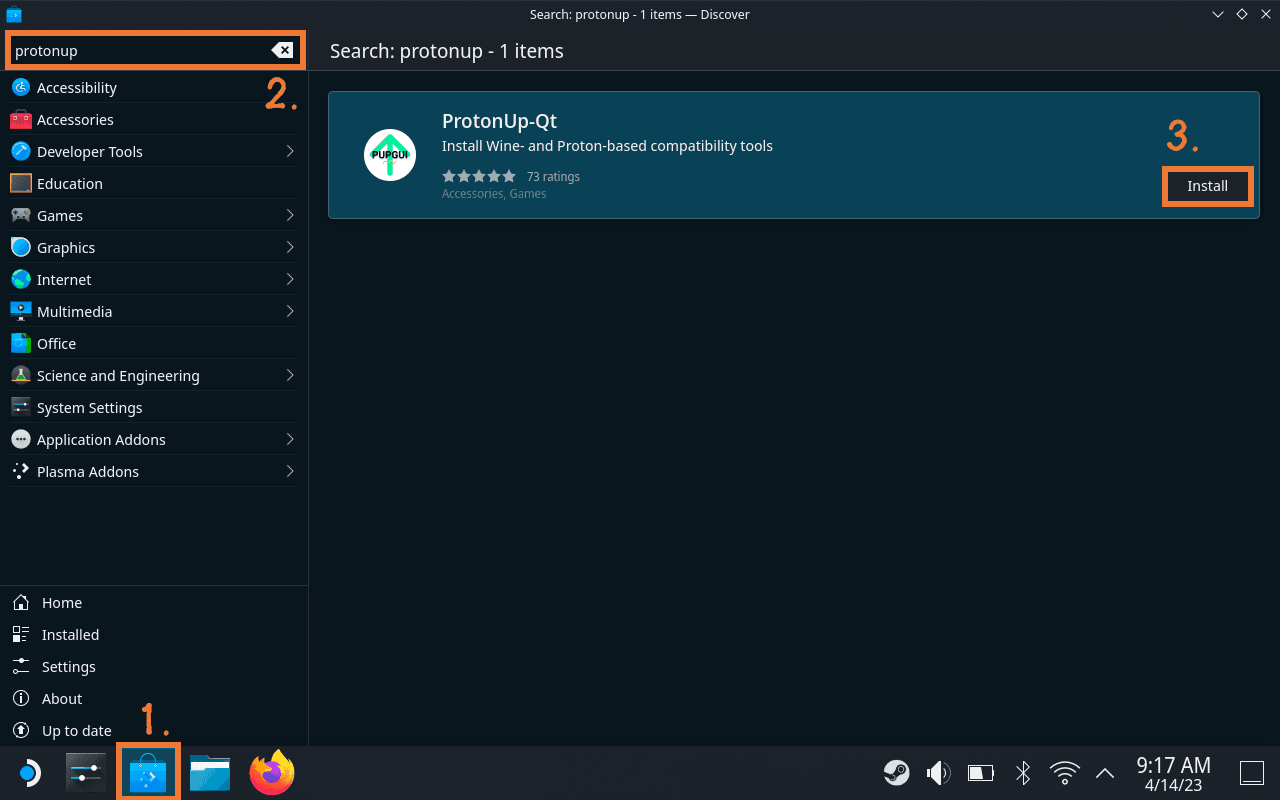Click the '73 ratings' text
1280x800 pixels.
[x=553, y=177]
